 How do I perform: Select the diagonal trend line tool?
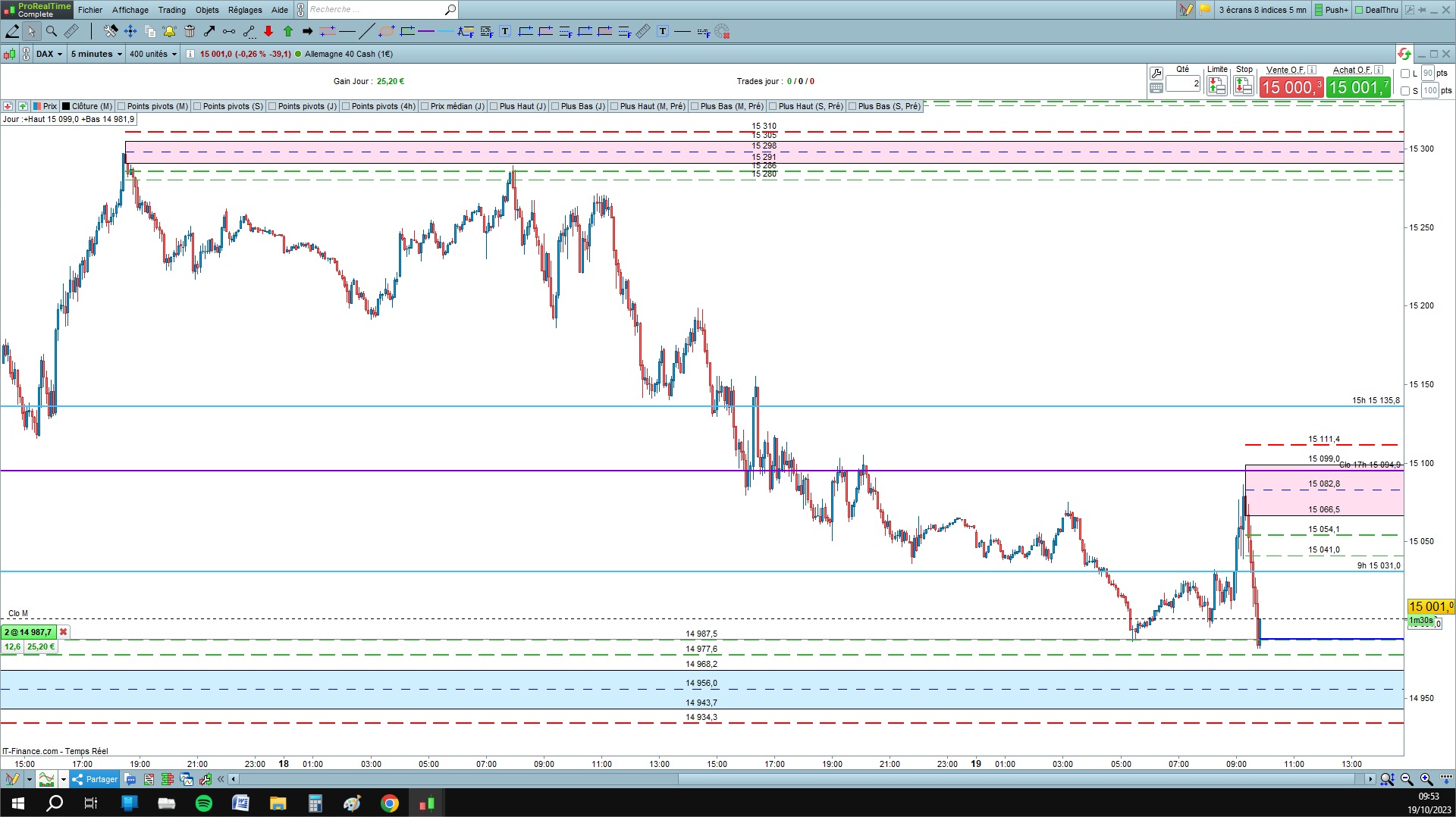[367, 31]
